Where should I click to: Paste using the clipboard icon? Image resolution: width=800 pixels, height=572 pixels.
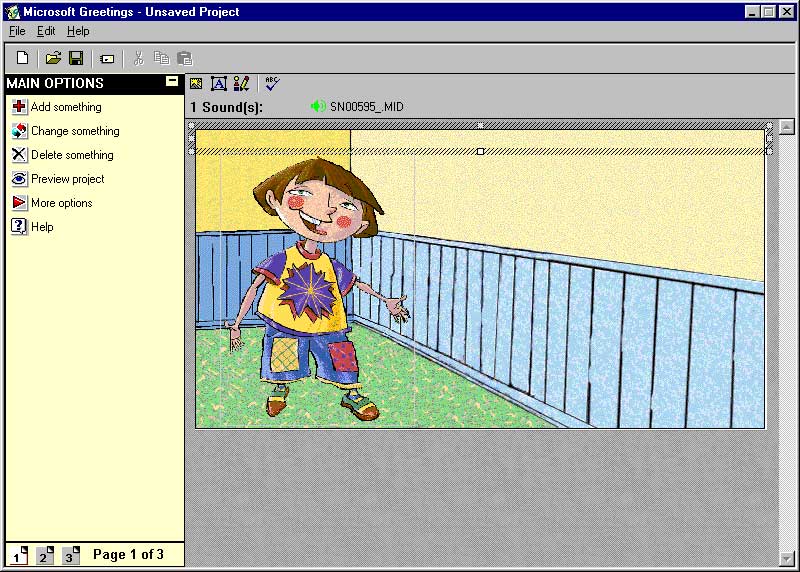click(x=185, y=58)
